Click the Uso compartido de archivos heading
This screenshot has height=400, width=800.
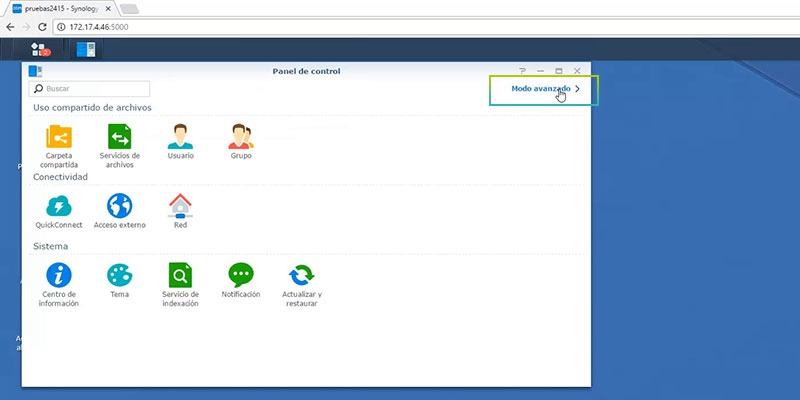92,108
